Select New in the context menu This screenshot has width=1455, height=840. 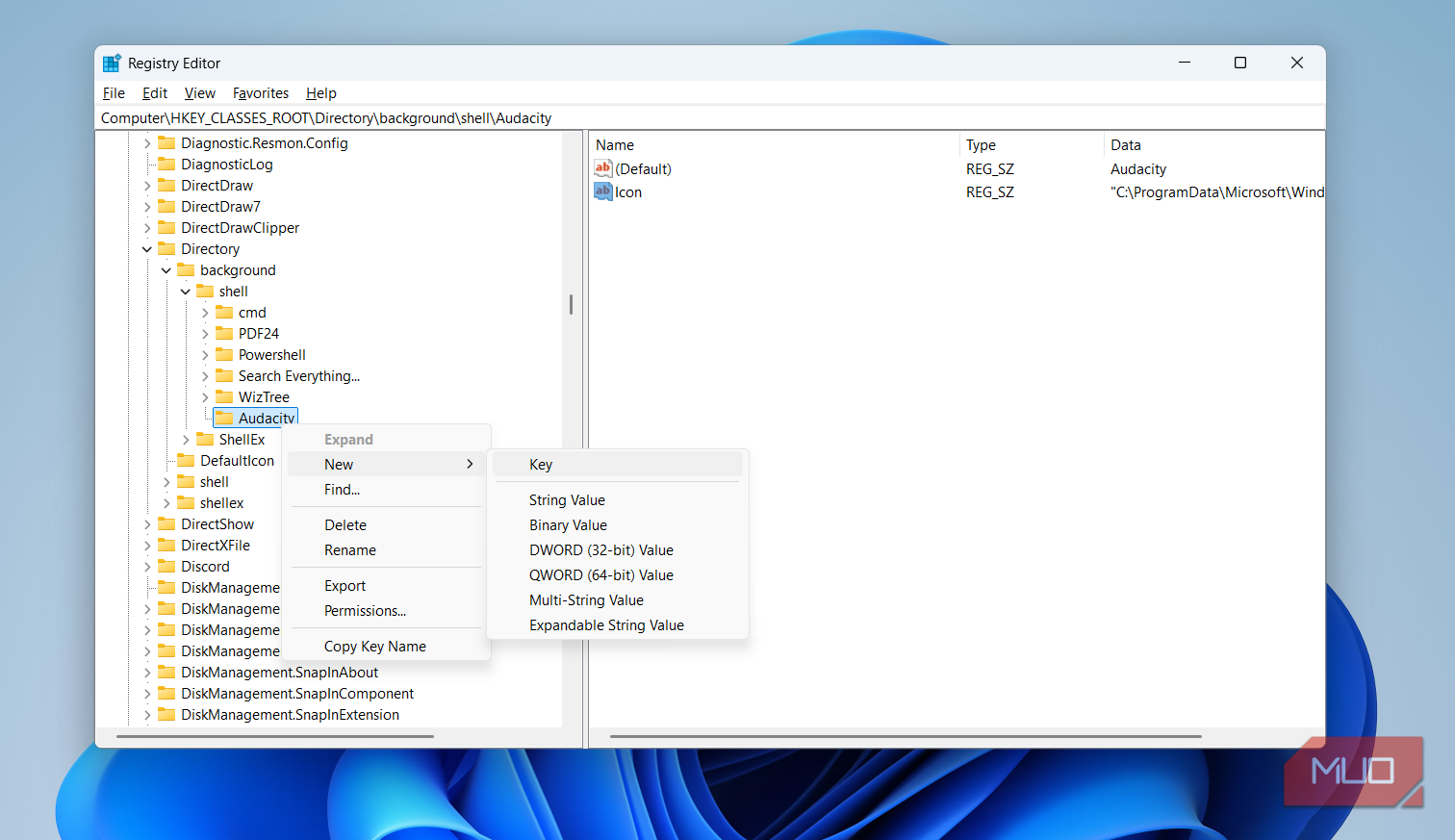pos(386,465)
